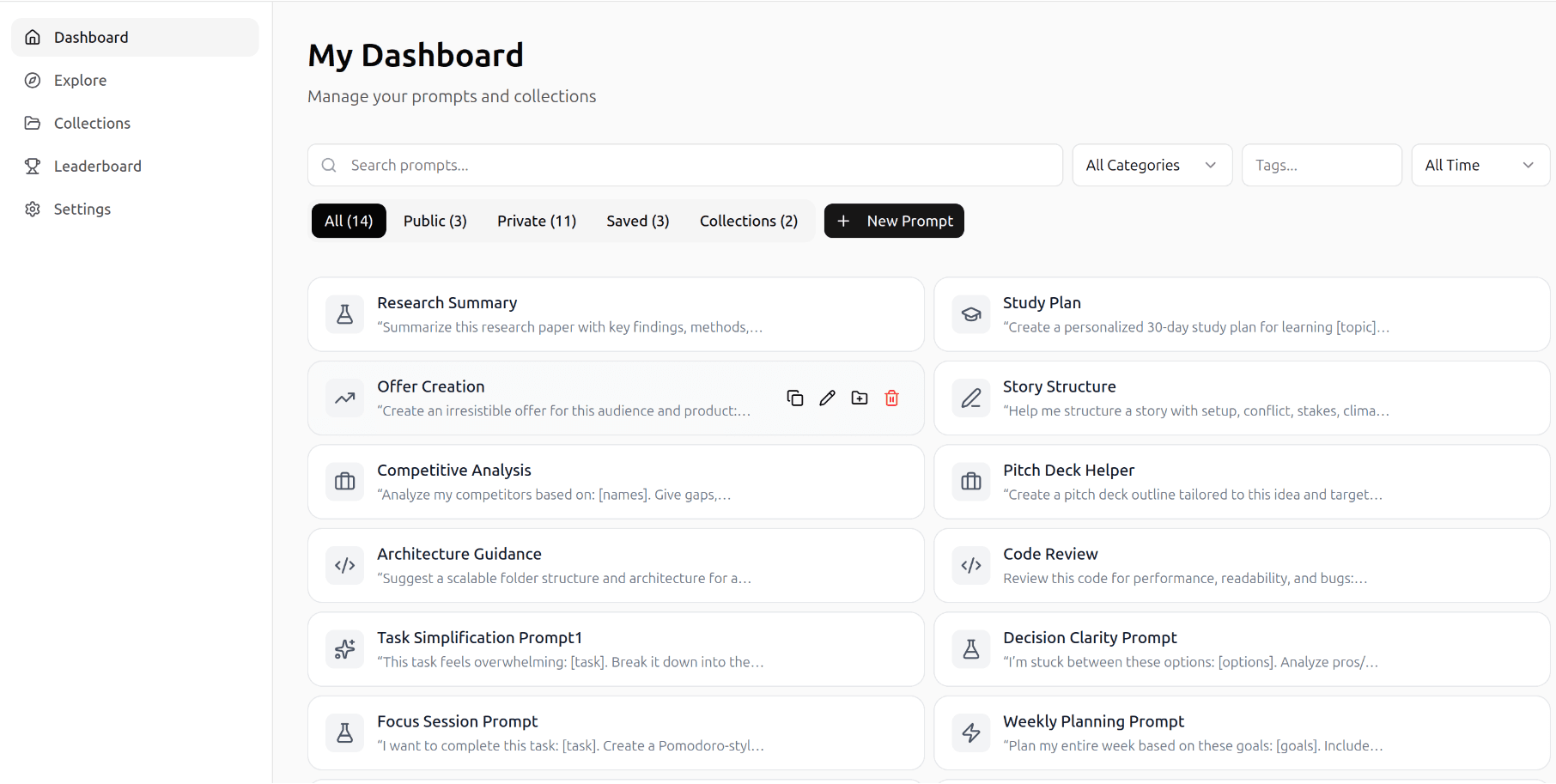The image size is (1556, 784).
Task: Select the code icon on Architecture Guidance
Action: point(344,565)
